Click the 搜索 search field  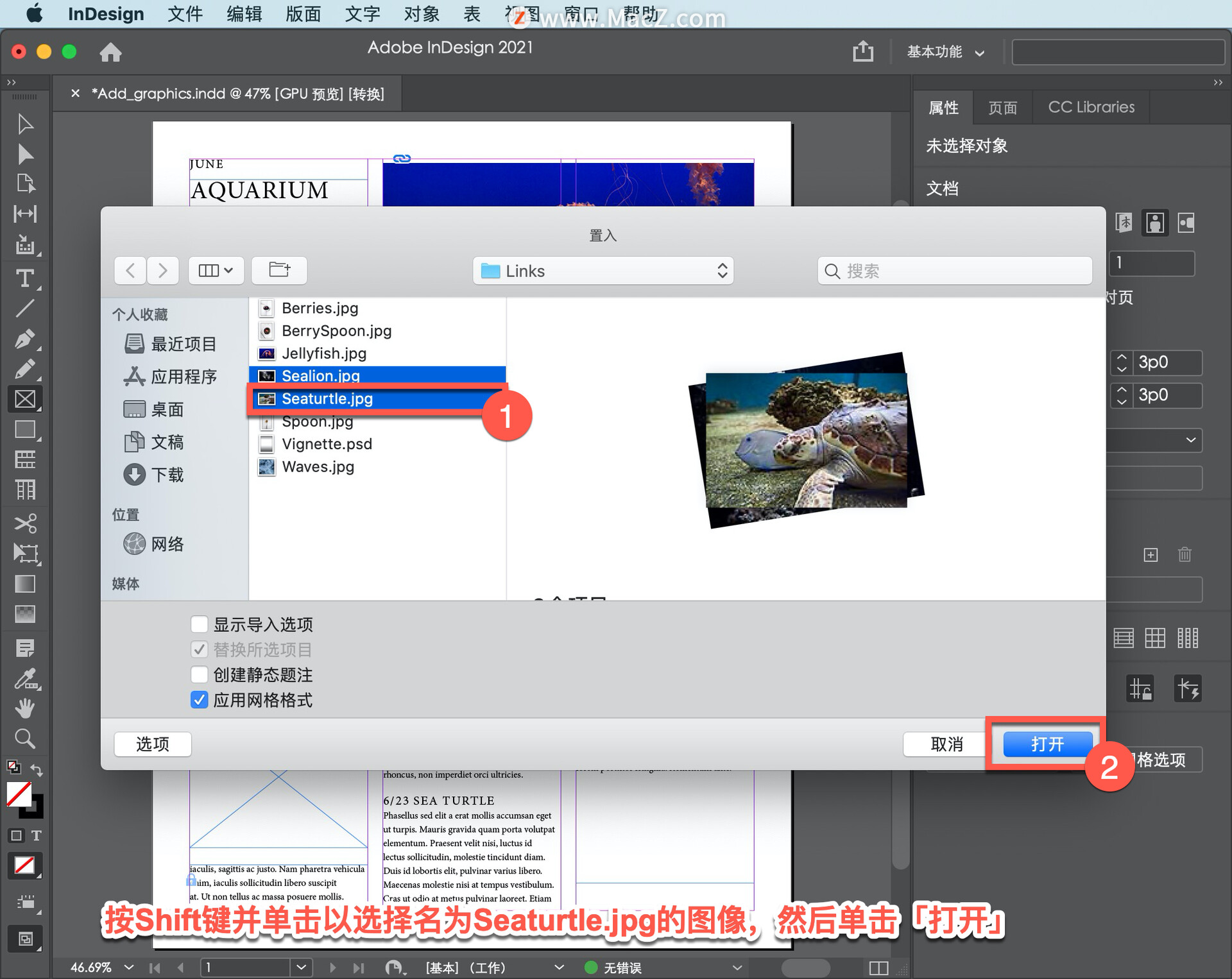tap(955, 271)
